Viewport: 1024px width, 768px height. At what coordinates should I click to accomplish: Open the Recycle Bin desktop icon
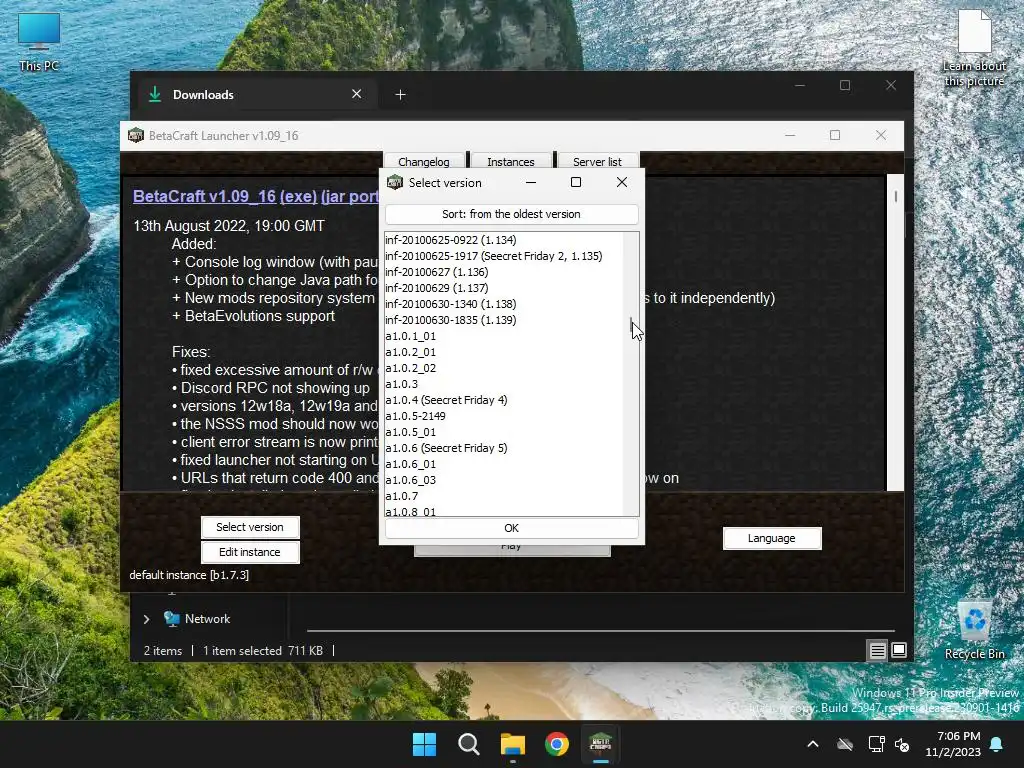point(974,630)
